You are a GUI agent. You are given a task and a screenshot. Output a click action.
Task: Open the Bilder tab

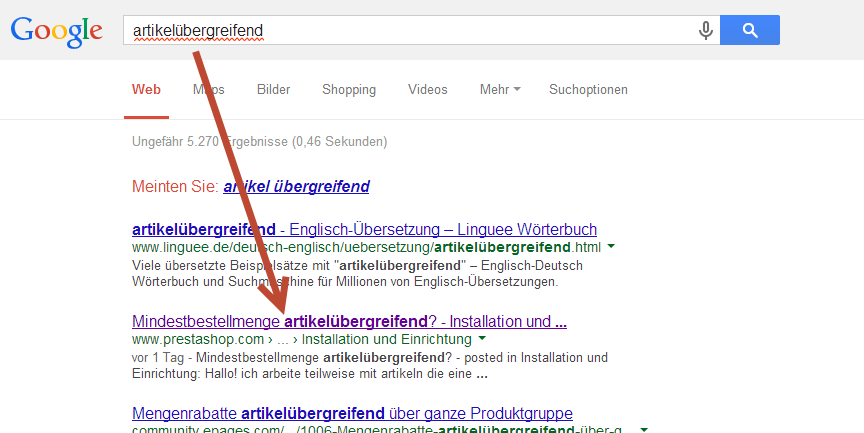point(273,90)
